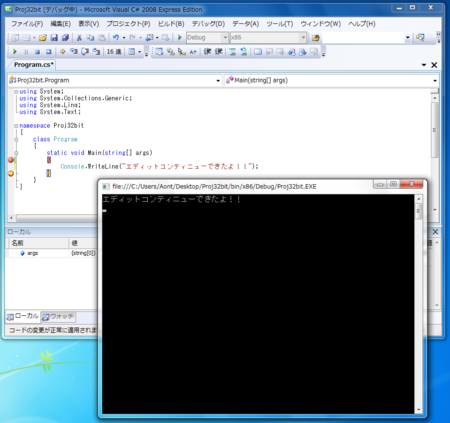Open the ヘルプ(H) menu

tap(362, 24)
